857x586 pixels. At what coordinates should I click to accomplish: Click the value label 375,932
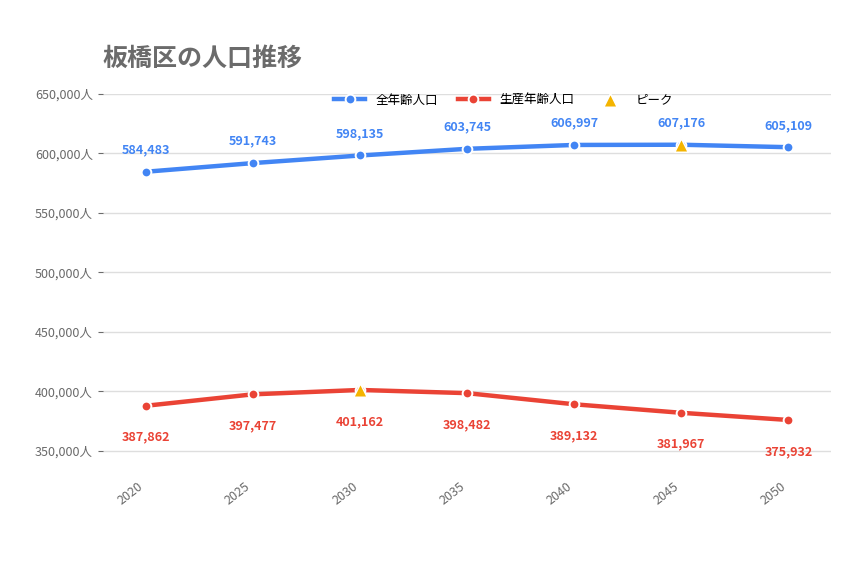point(788,452)
